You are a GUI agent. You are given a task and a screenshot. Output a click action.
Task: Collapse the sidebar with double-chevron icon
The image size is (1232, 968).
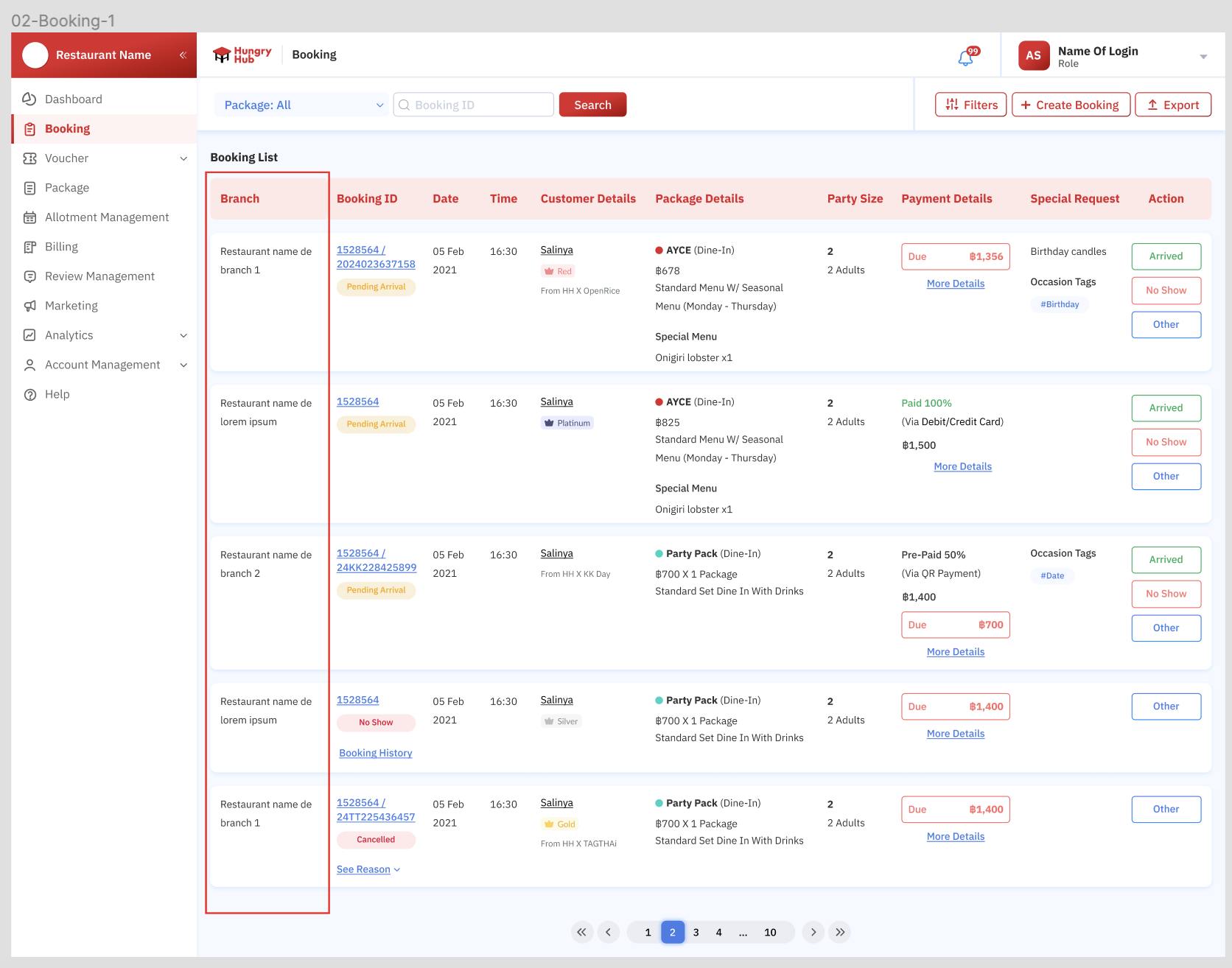point(183,55)
